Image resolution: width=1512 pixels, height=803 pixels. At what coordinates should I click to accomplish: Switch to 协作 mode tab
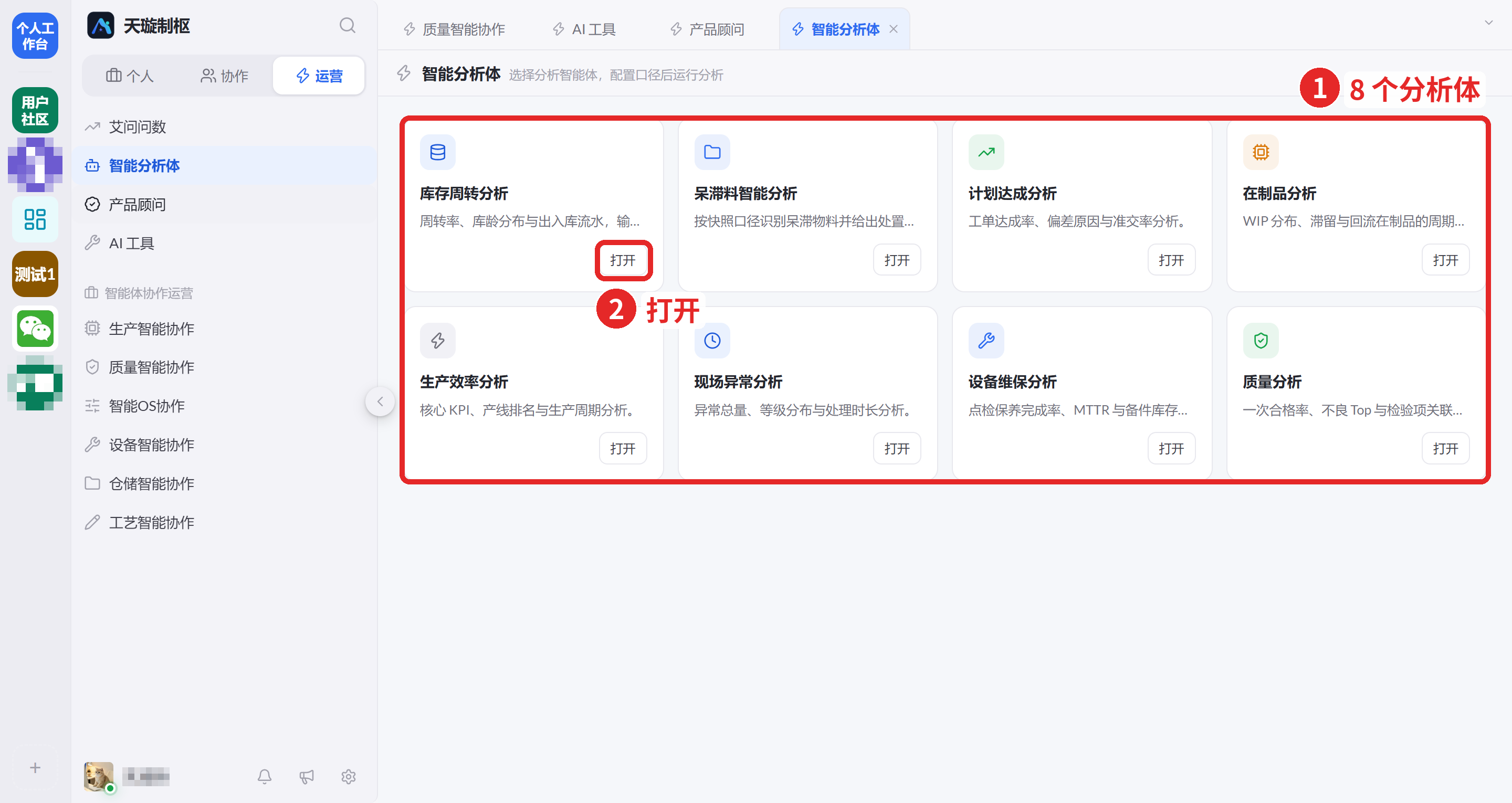click(x=224, y=76)
